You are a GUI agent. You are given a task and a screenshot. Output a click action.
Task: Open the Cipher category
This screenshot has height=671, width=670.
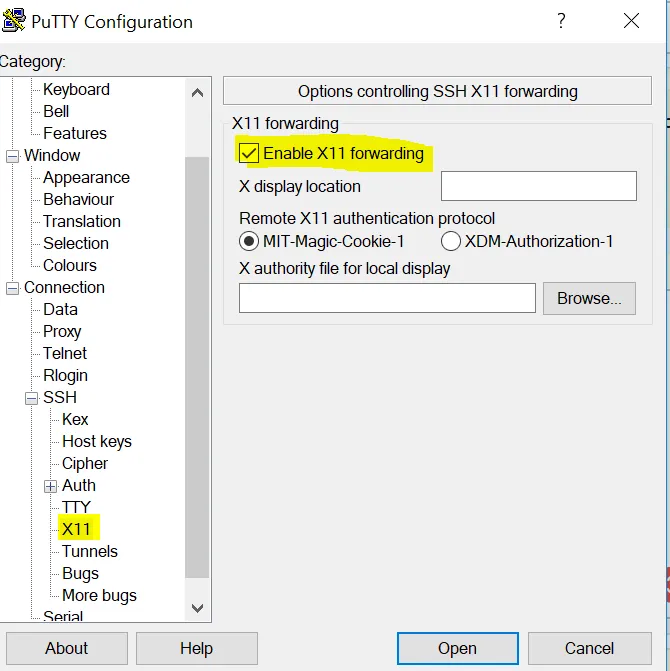(85, 463)
